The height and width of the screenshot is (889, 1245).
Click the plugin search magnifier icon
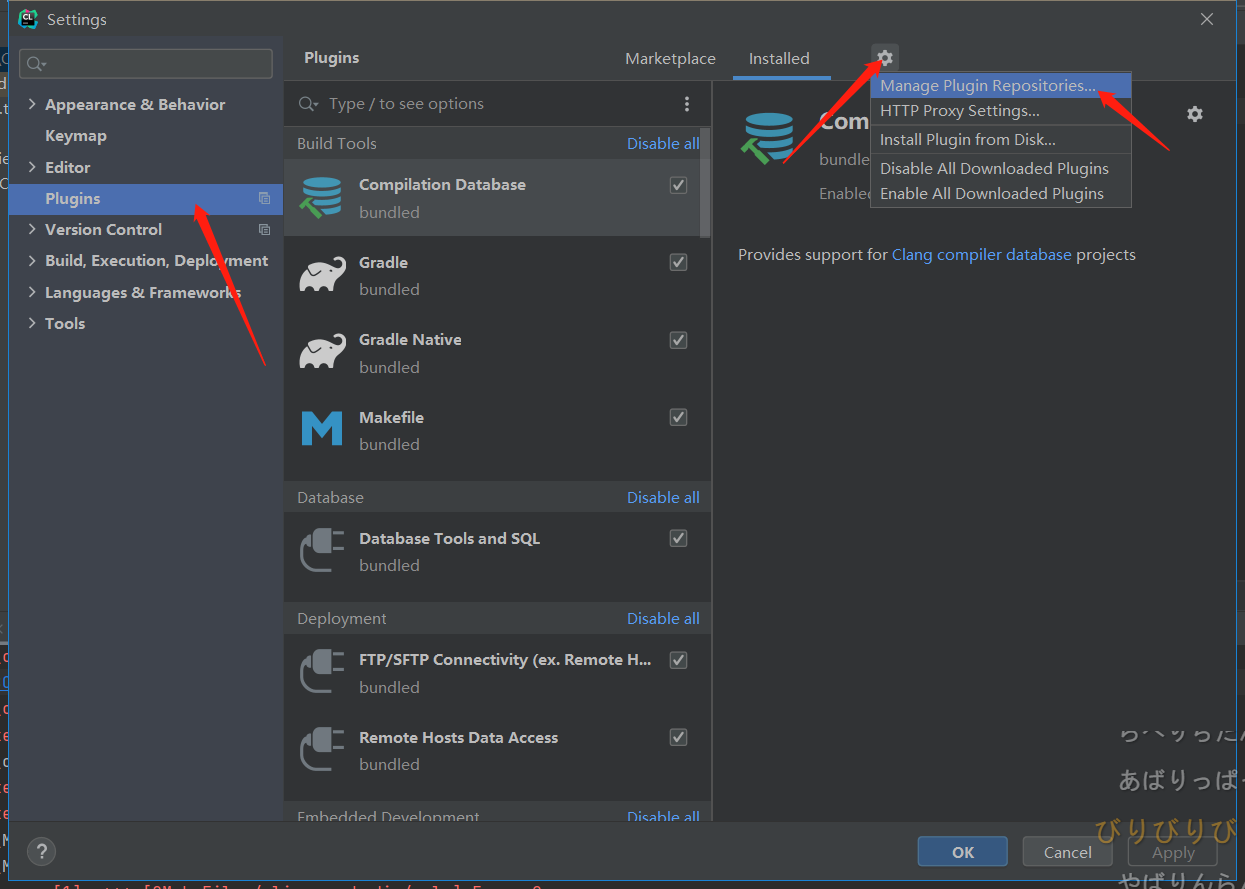tap(309, 104)
